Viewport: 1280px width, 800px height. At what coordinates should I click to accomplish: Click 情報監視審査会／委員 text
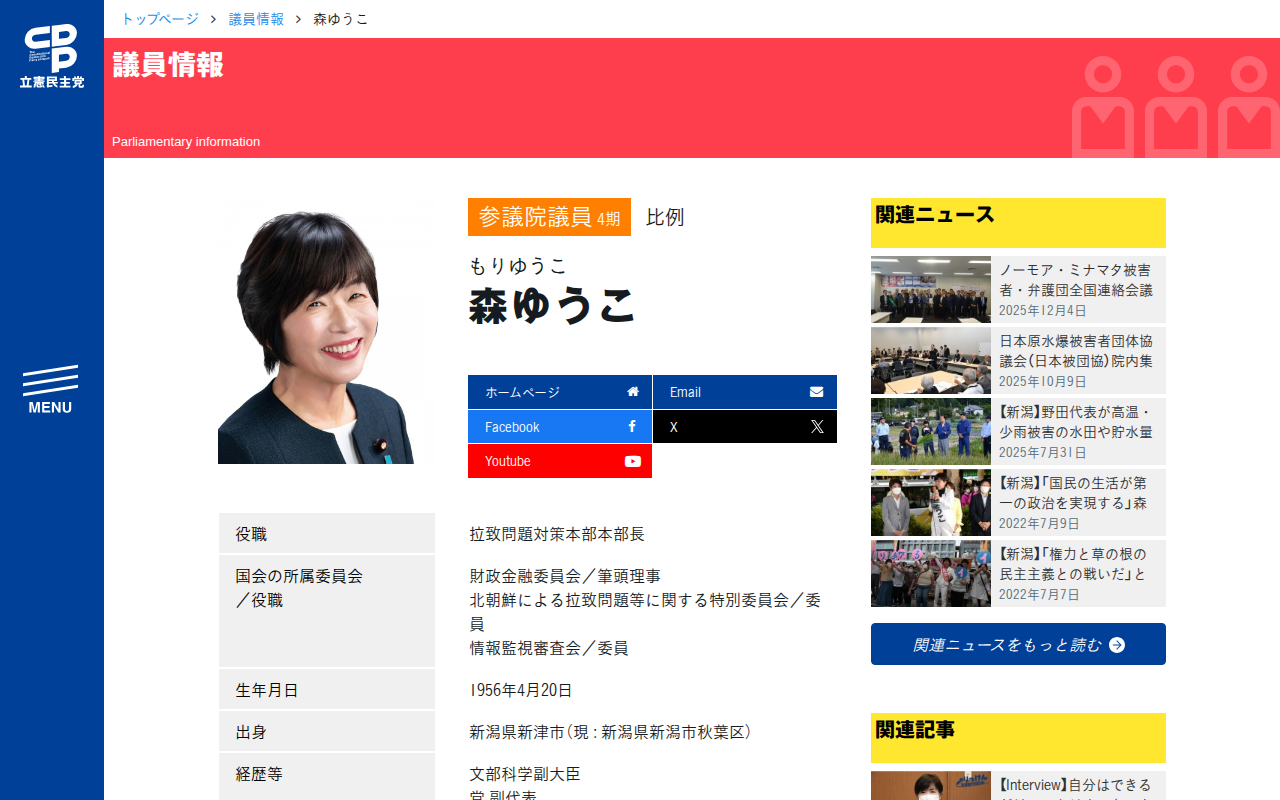tap(549, 648)
